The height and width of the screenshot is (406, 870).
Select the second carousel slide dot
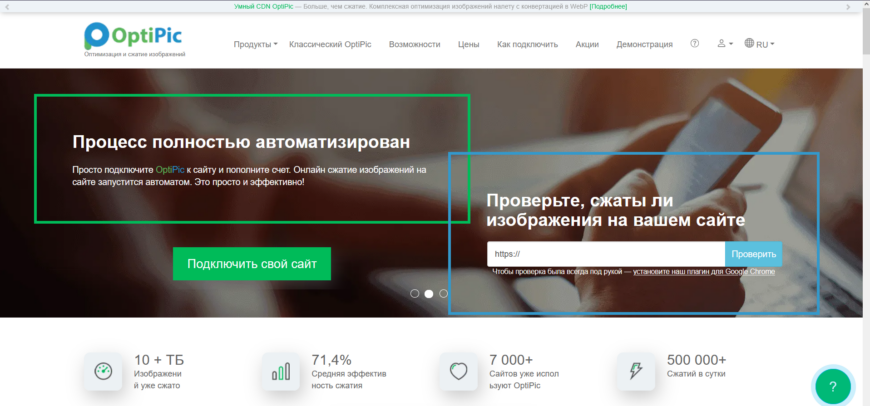click(x=429, y=294)
